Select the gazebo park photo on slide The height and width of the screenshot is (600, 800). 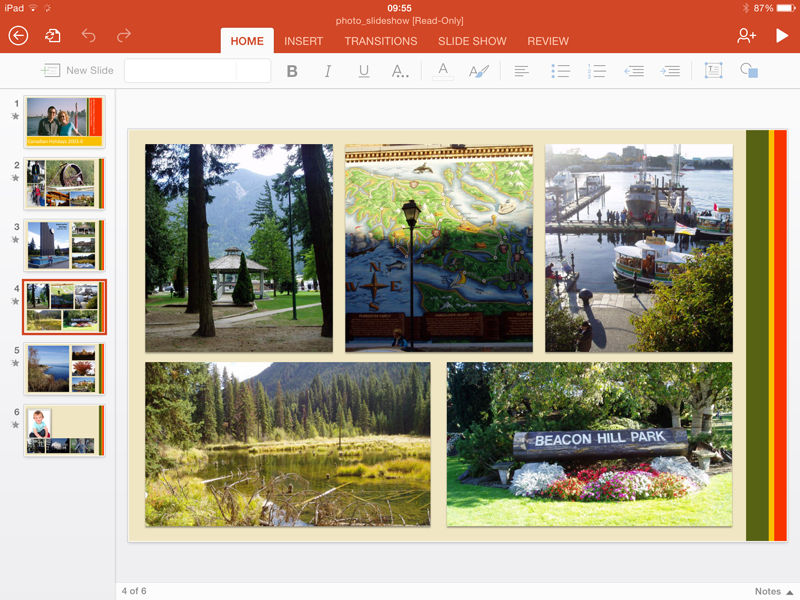[x=239, y=248]
